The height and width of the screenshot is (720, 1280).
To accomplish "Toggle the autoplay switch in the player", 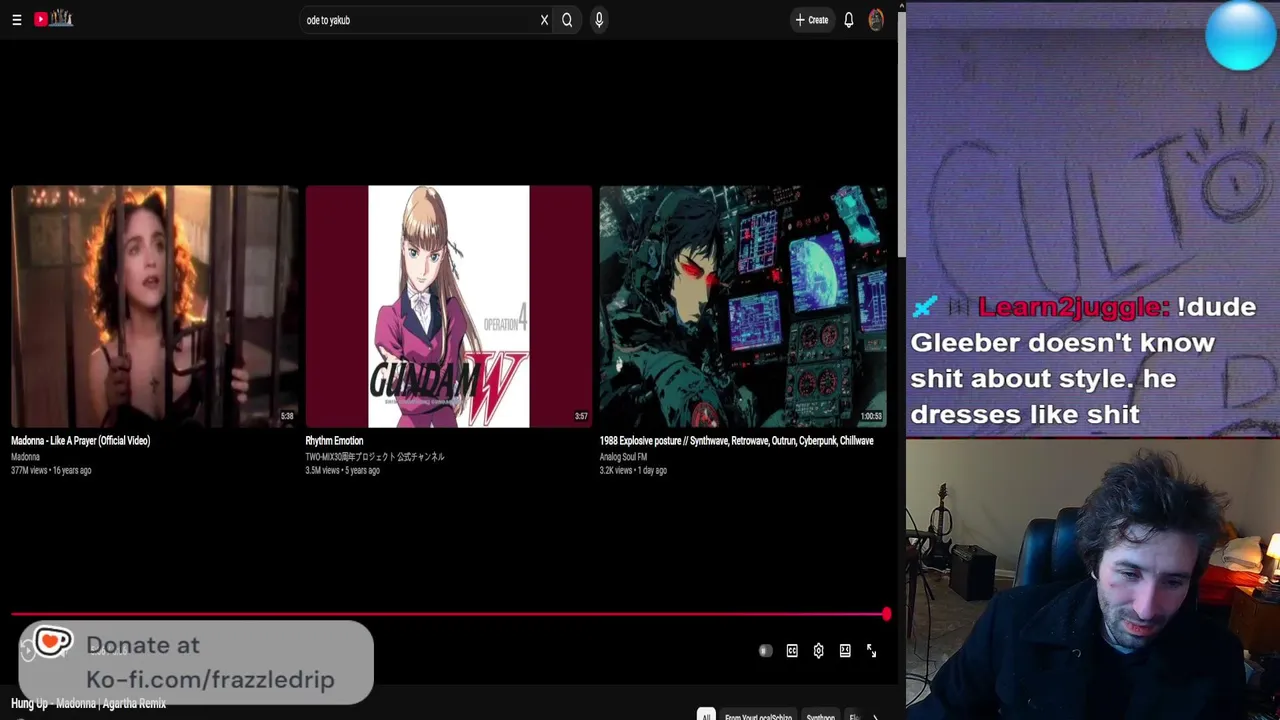I will 765,651.
